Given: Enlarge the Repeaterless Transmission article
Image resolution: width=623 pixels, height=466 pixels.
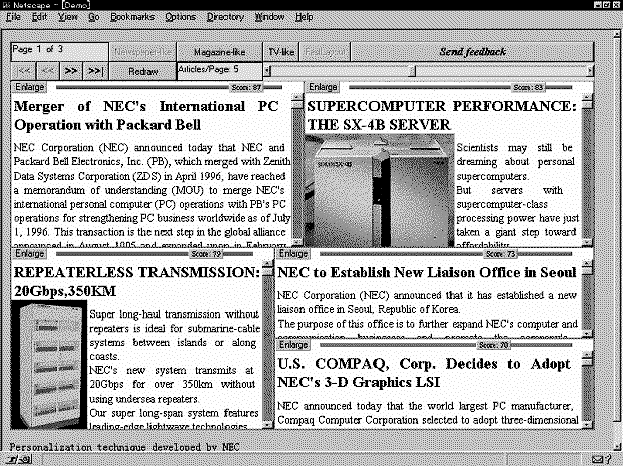Looking at the screenshot, I should coord(29,254).
